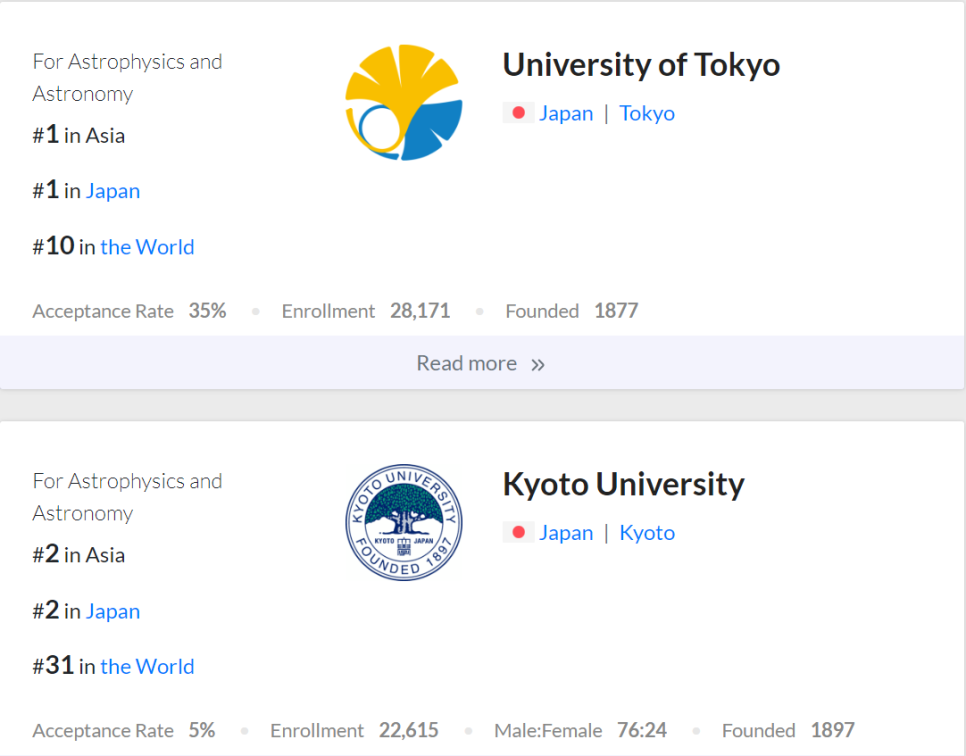Open Japan link in #1 in Japan

[x=113, y=191]
